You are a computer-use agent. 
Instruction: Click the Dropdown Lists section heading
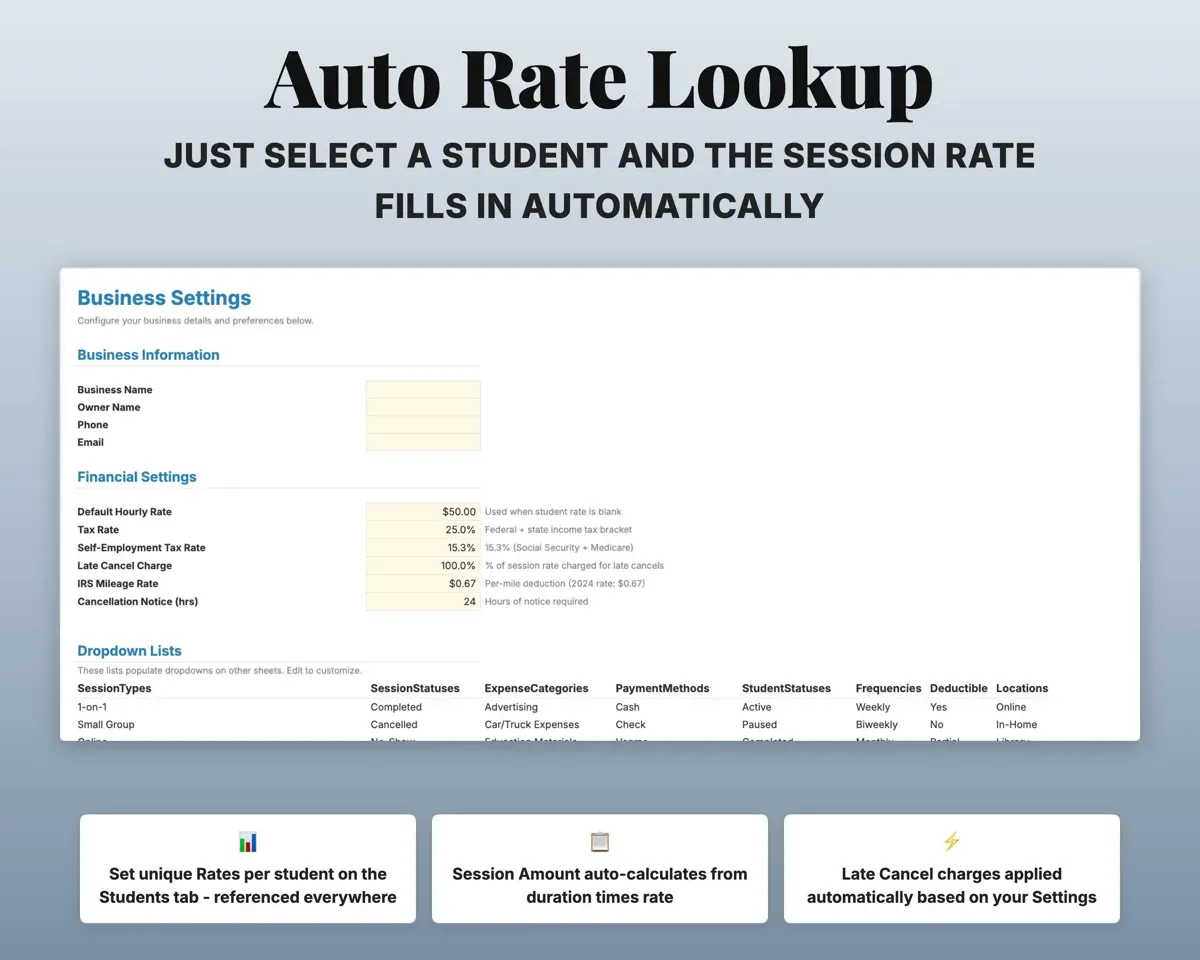(x=129, y=651)
